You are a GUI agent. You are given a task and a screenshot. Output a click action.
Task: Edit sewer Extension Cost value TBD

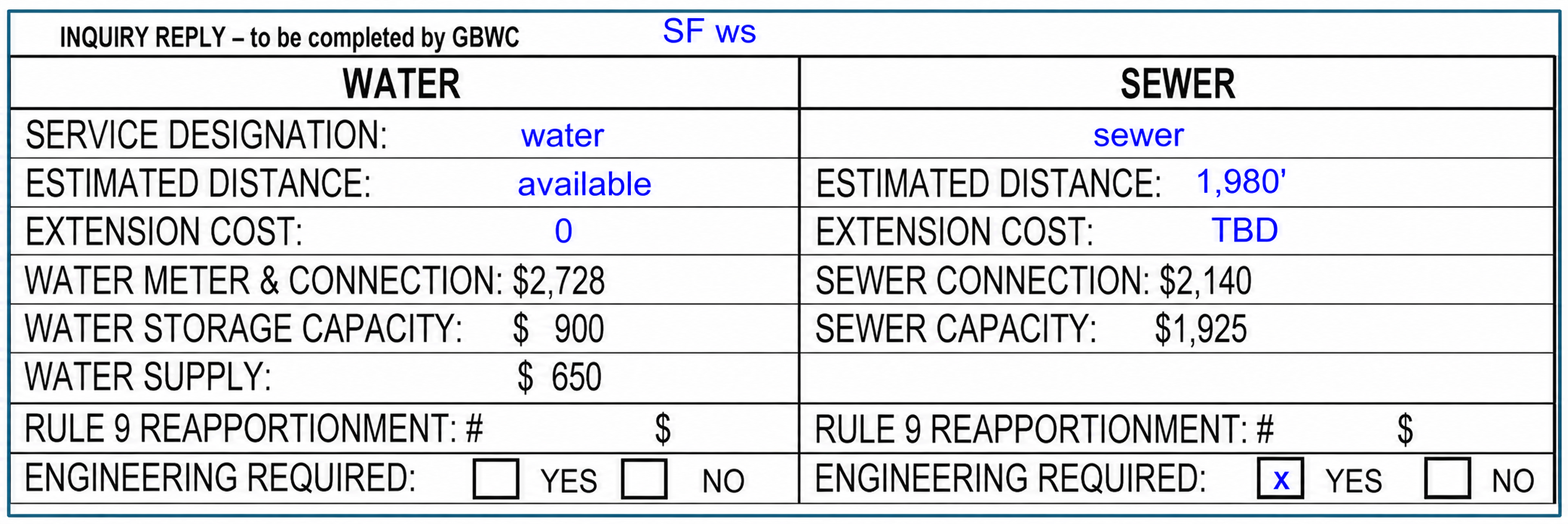[x=1244, y=231]
